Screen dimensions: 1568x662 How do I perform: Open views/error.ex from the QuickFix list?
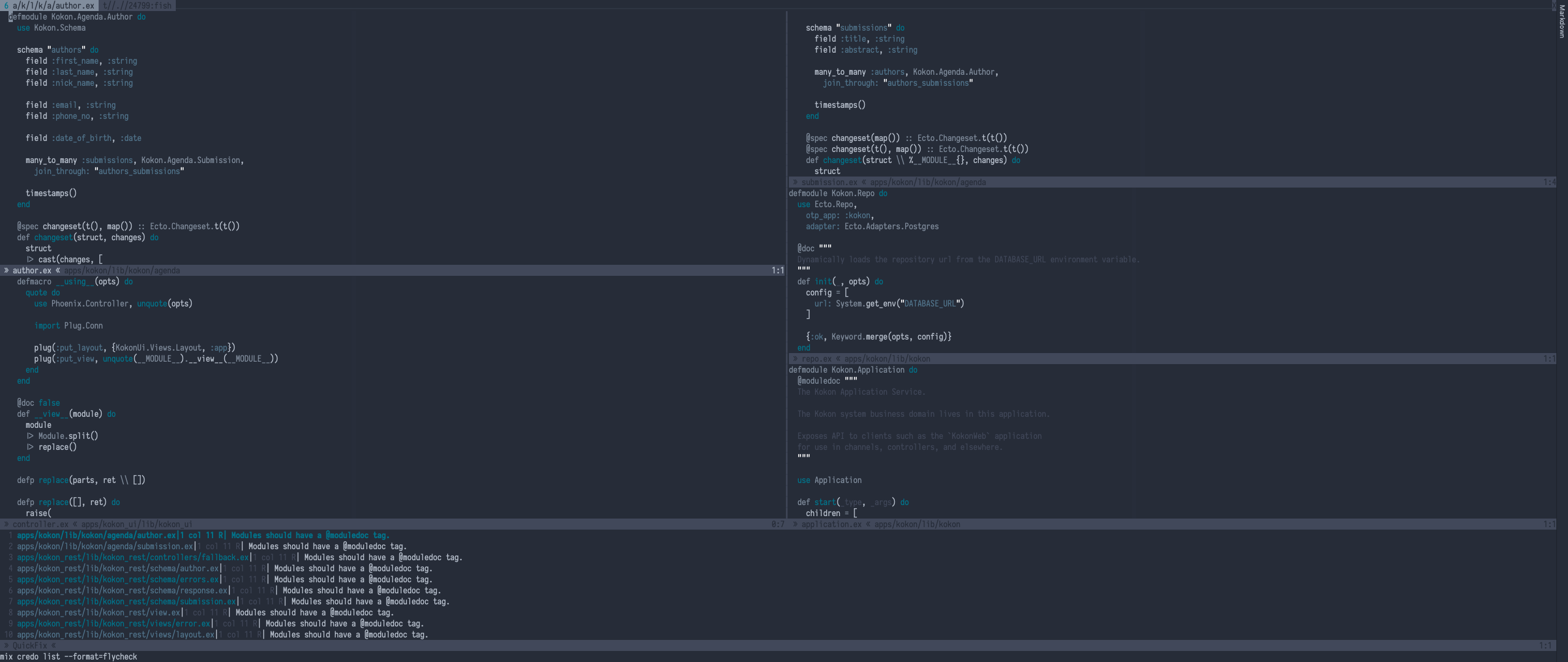click(113, 623)
